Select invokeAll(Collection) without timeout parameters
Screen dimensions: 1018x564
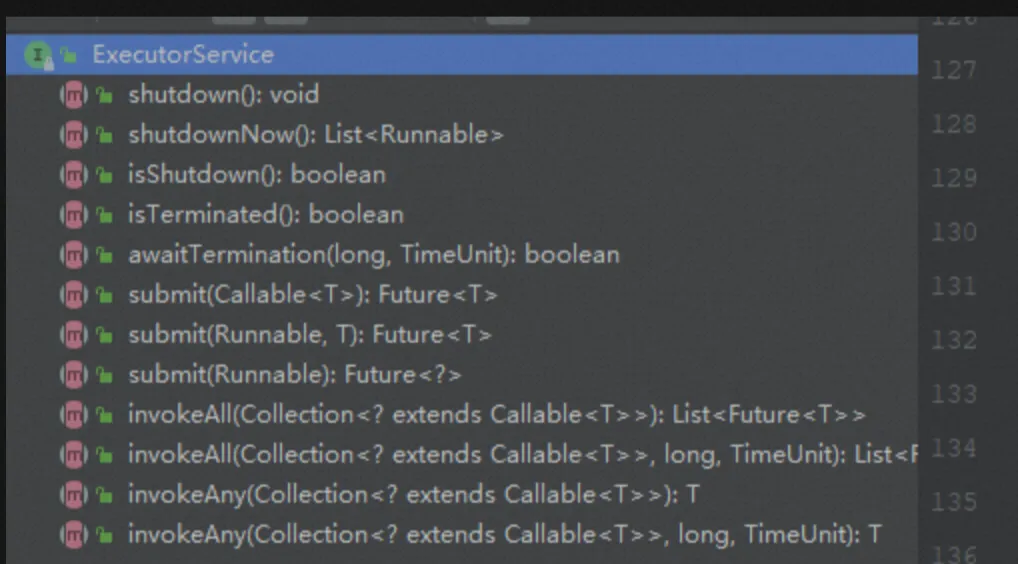click(496, 415)
